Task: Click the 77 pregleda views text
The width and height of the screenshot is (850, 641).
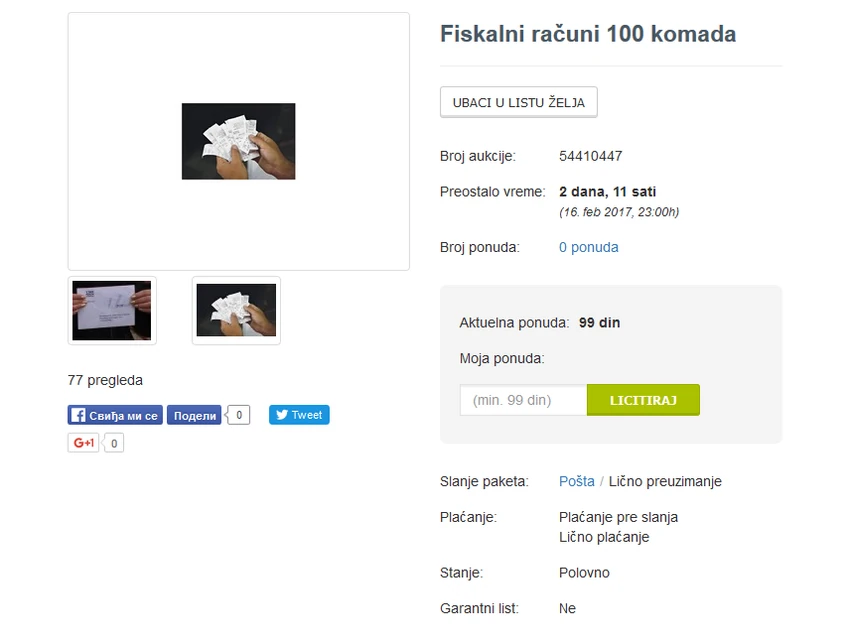Action: (105, 380)
